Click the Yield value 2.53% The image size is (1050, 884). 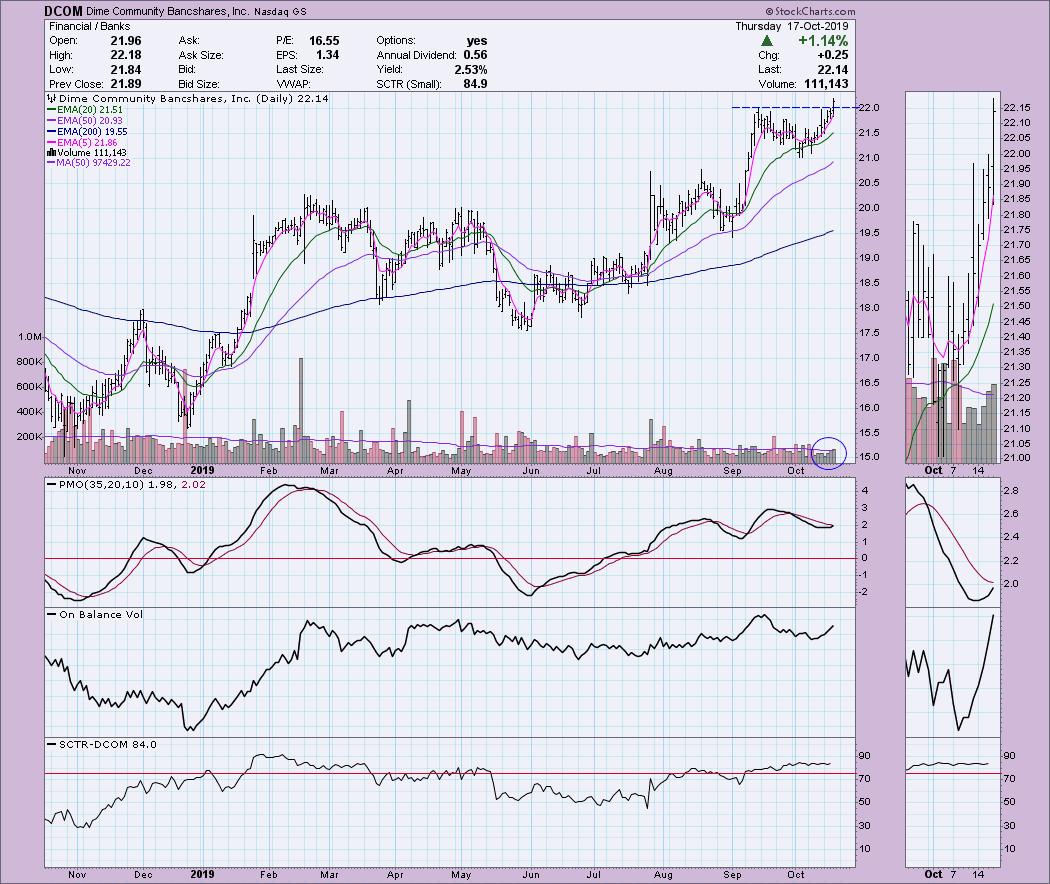(x=470, y=70)
